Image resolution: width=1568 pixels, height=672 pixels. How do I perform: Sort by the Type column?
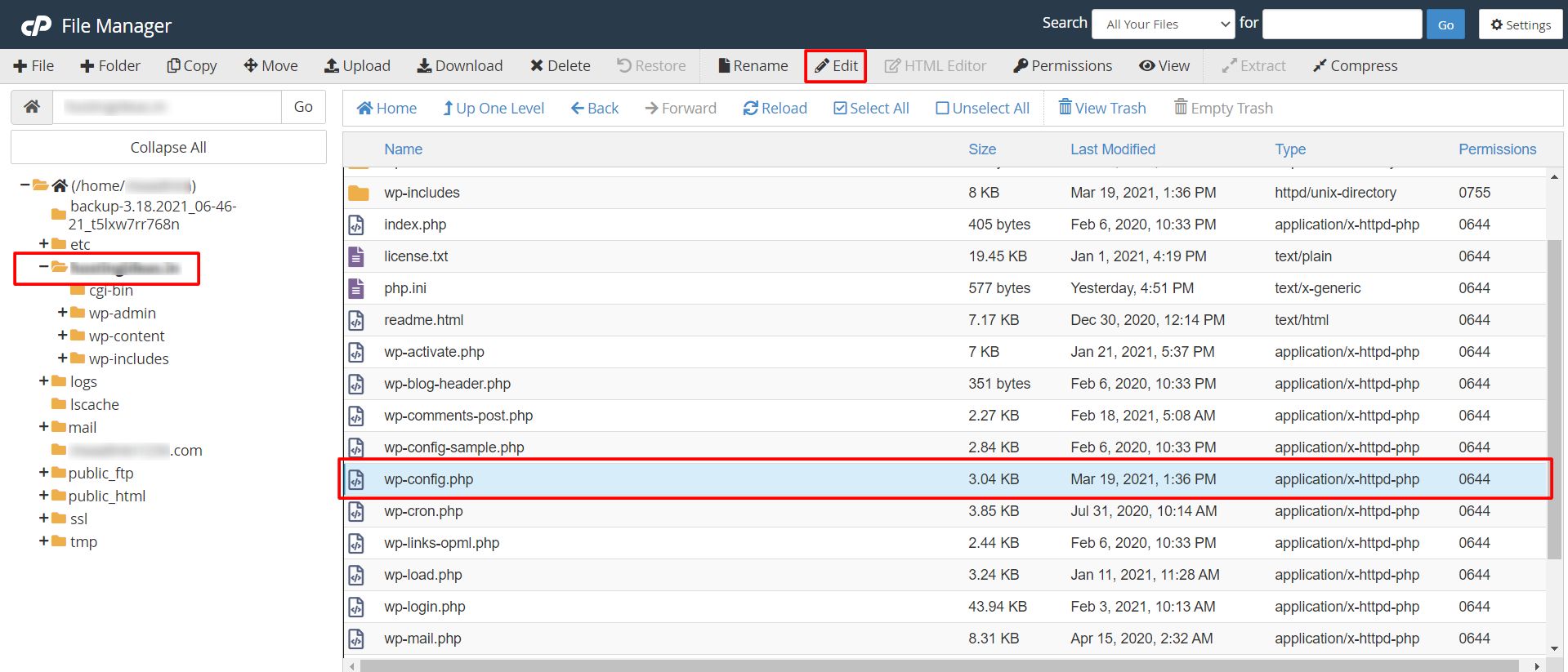coord(1290,149)
